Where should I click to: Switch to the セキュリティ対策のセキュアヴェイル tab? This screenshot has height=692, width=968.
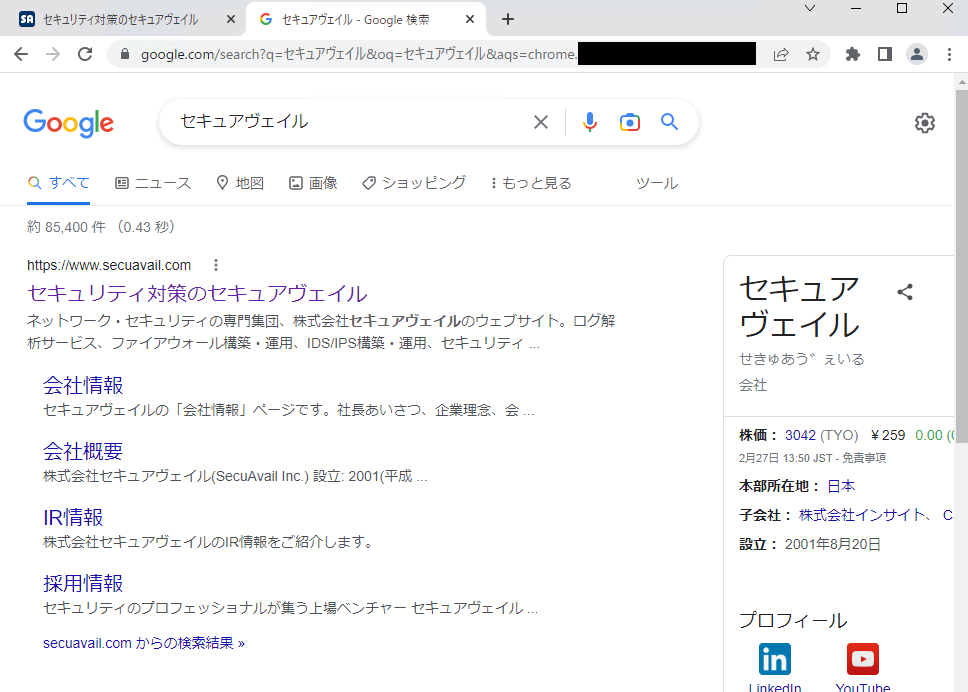121,20
